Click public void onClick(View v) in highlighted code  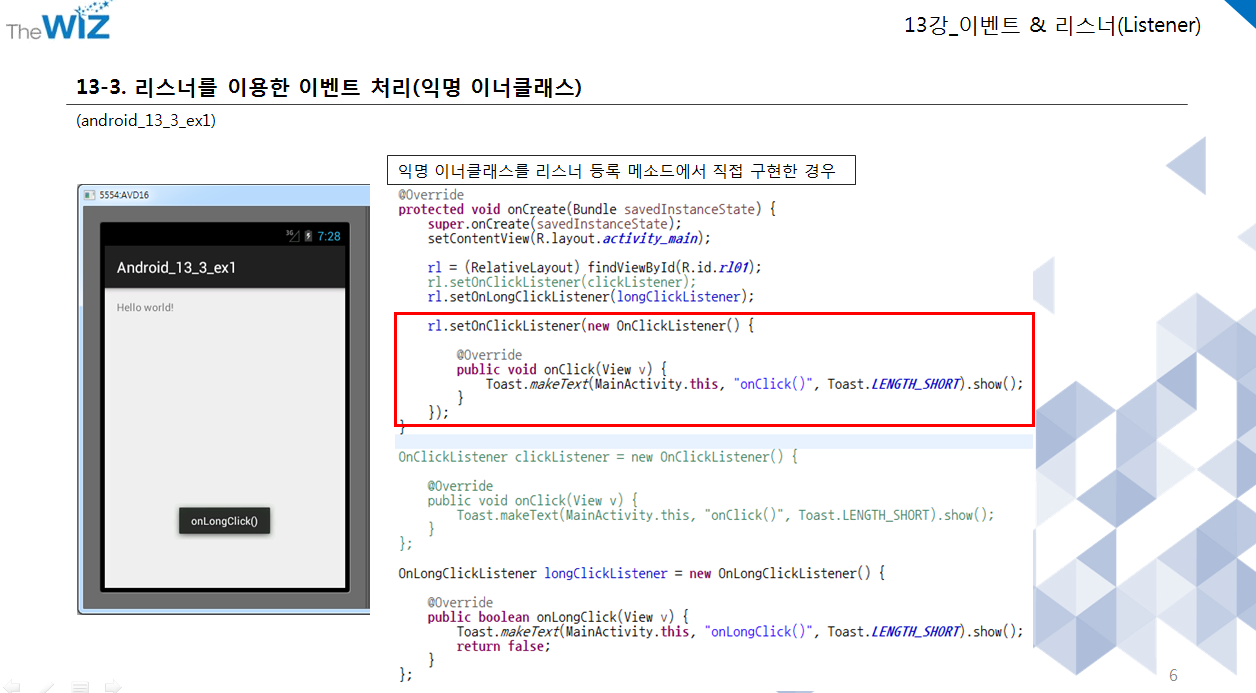[x=562, y=369]
